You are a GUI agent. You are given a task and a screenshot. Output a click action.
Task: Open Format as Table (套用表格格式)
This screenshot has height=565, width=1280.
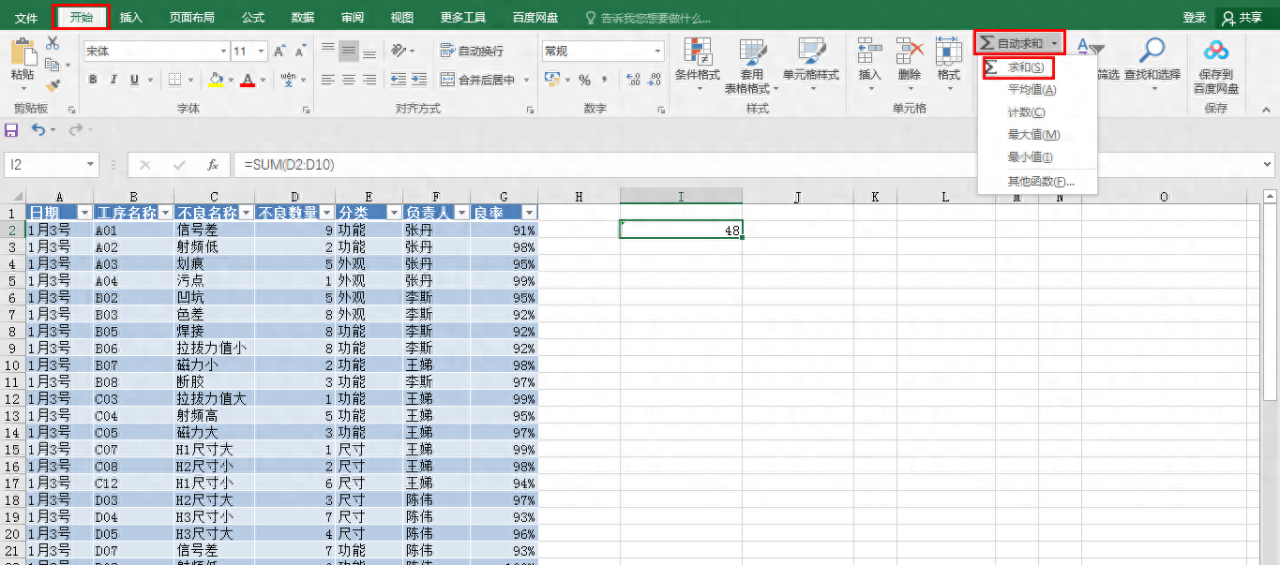(752, 66)
